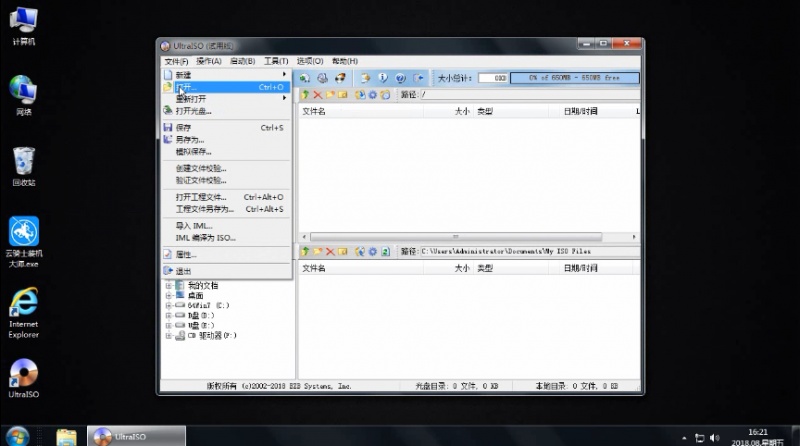
Task: Select 打开光盘... menu entry
Action: pos(226,111)
